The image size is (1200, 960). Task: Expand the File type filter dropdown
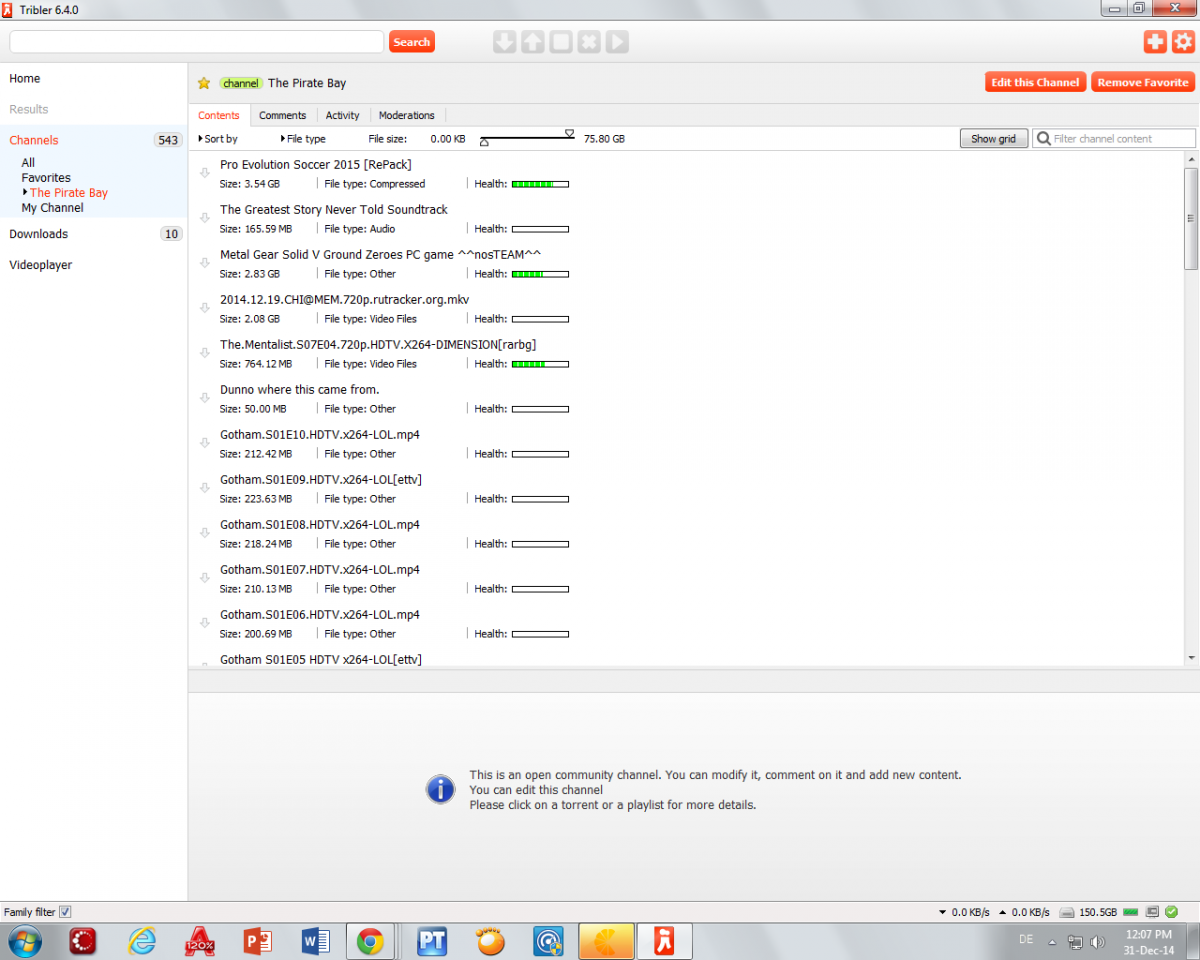point(303,139)
